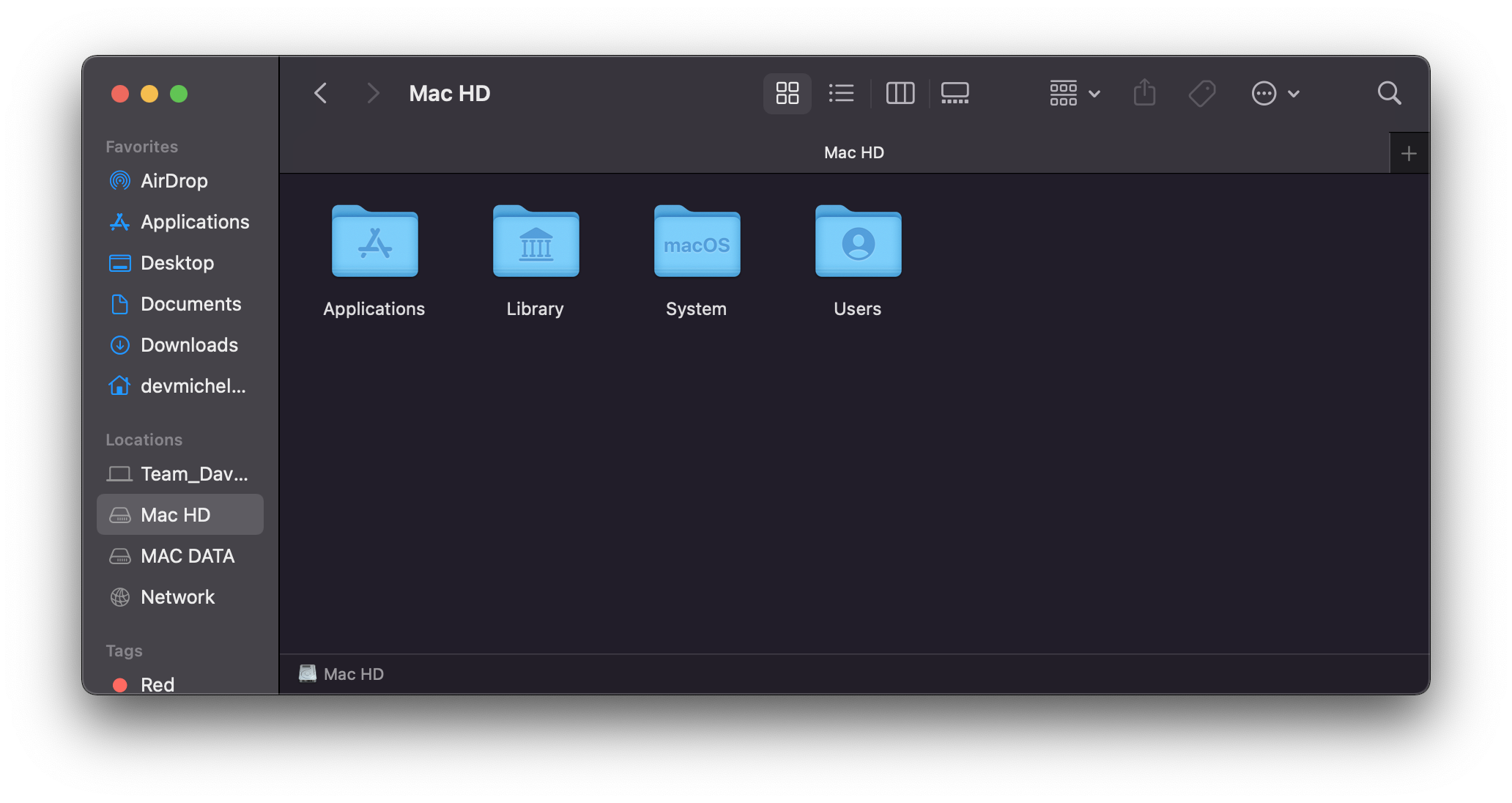Image resolution: width=1512 pixels, height=803 pixels.
Task: Click the Share toolbar icon
Action: click(1144, 93)
